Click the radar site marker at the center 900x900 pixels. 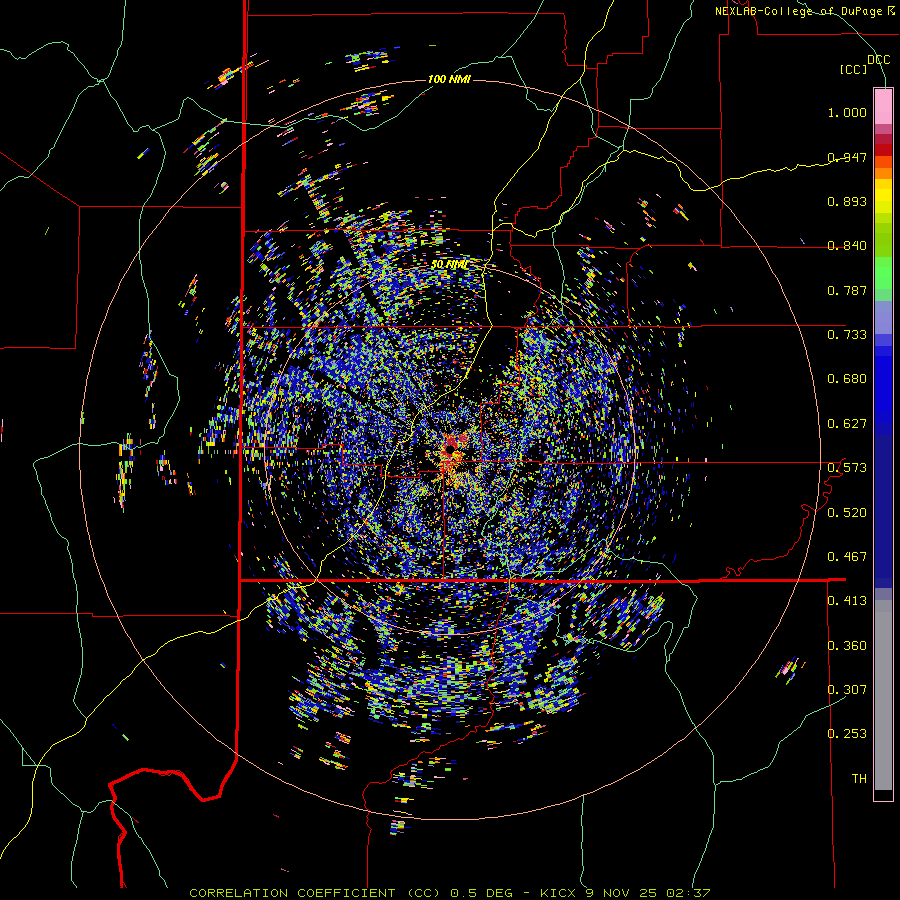pos(451,448)
